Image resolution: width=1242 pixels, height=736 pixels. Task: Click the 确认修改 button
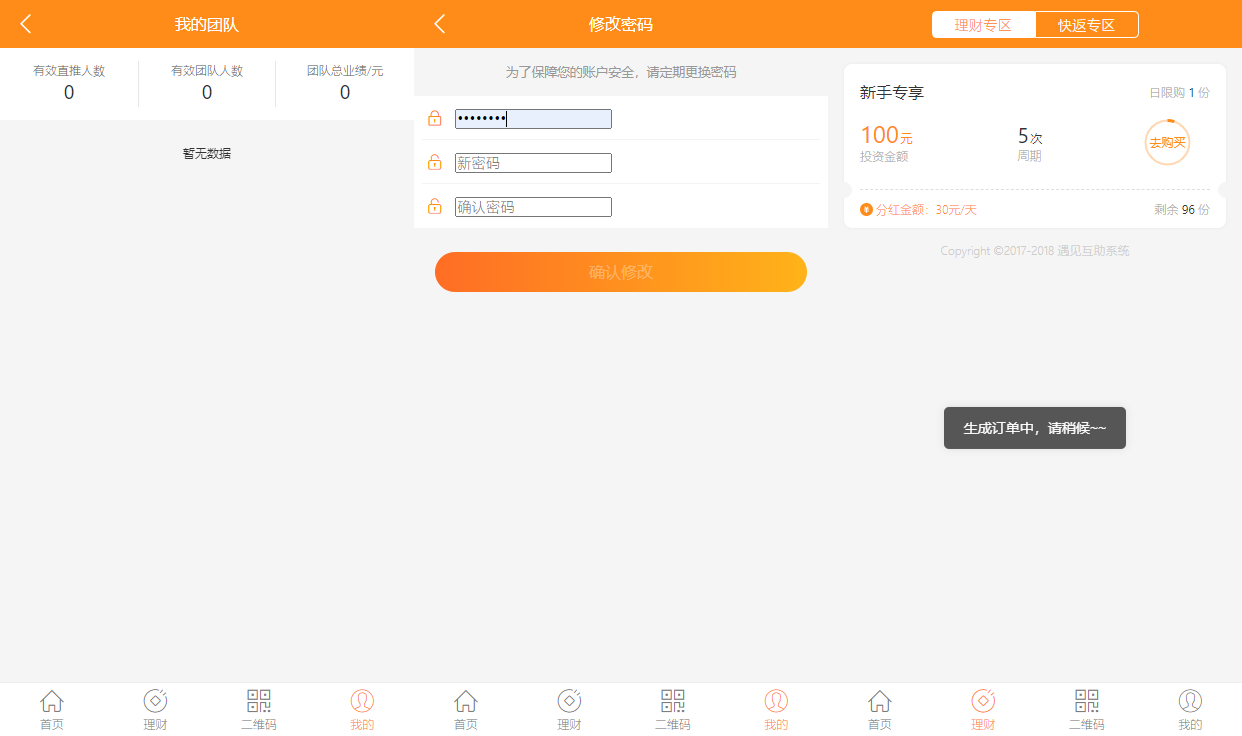pos(621,272)
